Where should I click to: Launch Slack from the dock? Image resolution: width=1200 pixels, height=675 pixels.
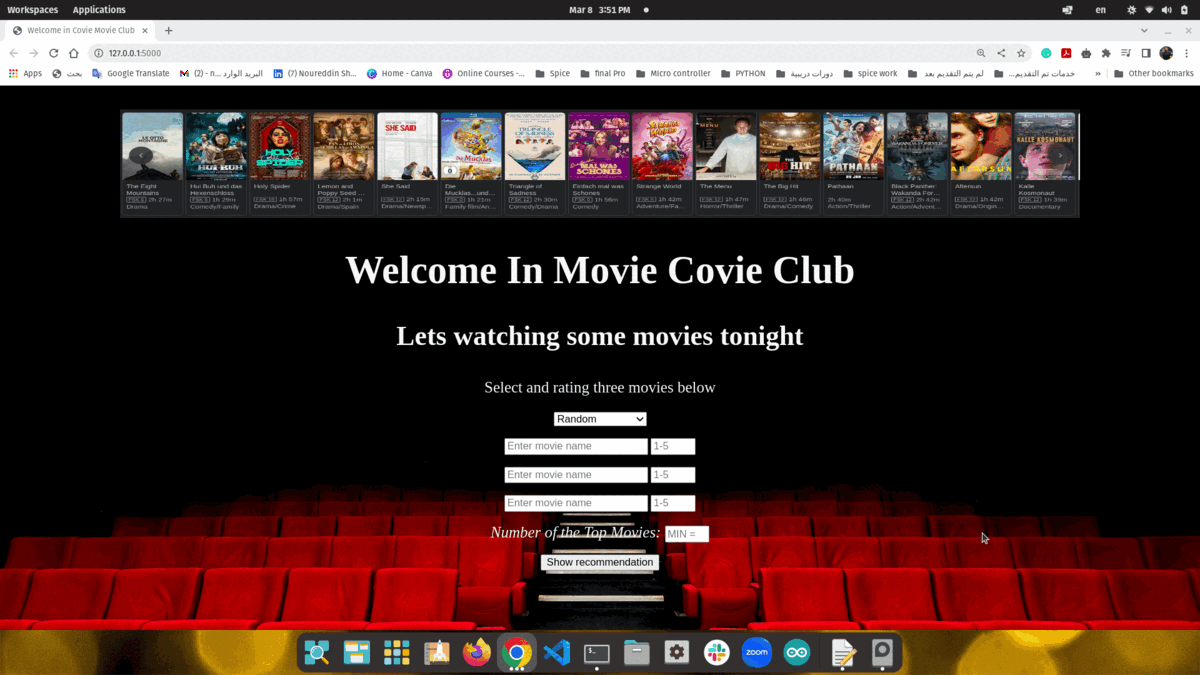point(715,652)
